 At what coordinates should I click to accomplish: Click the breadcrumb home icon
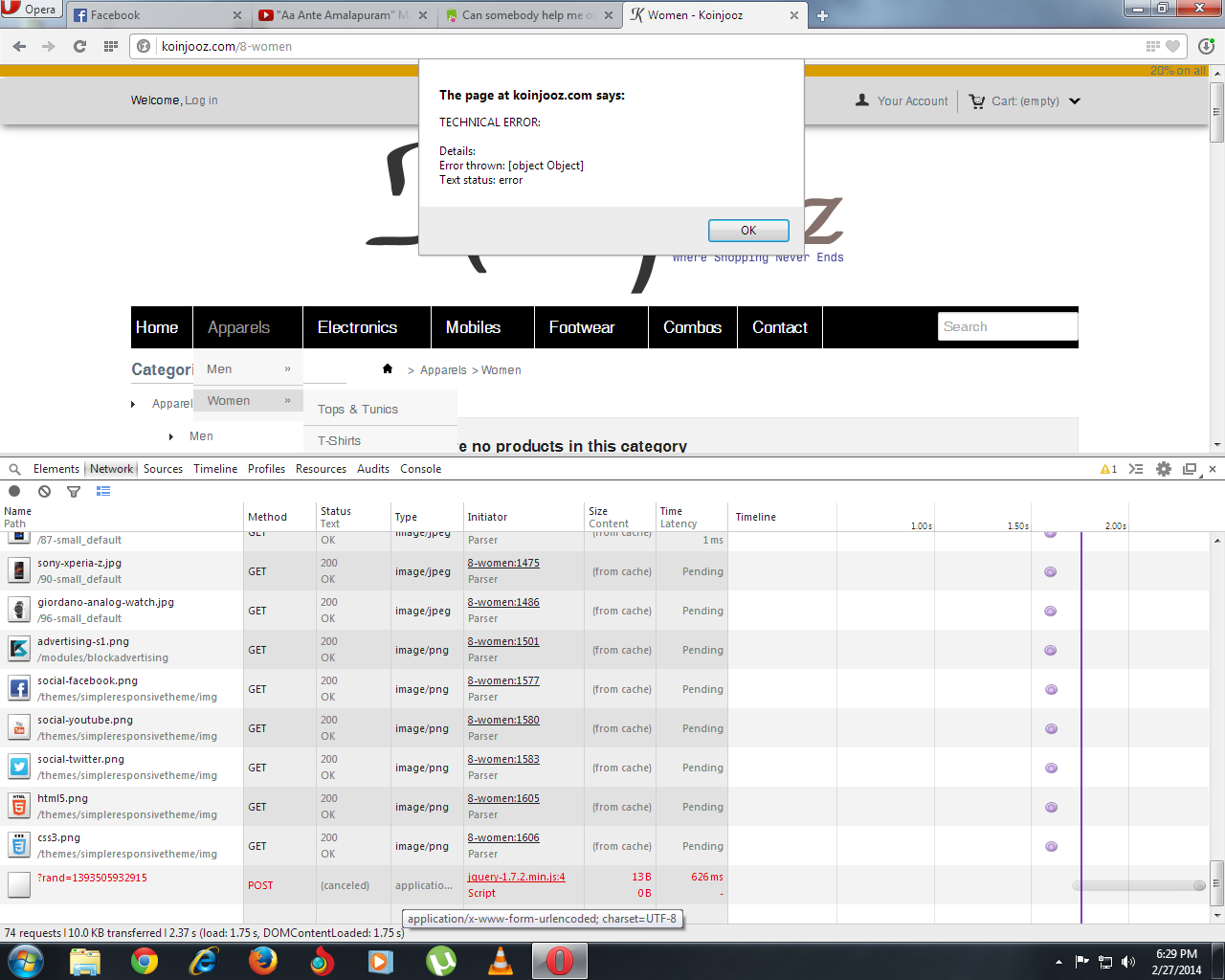coord(388,368)
